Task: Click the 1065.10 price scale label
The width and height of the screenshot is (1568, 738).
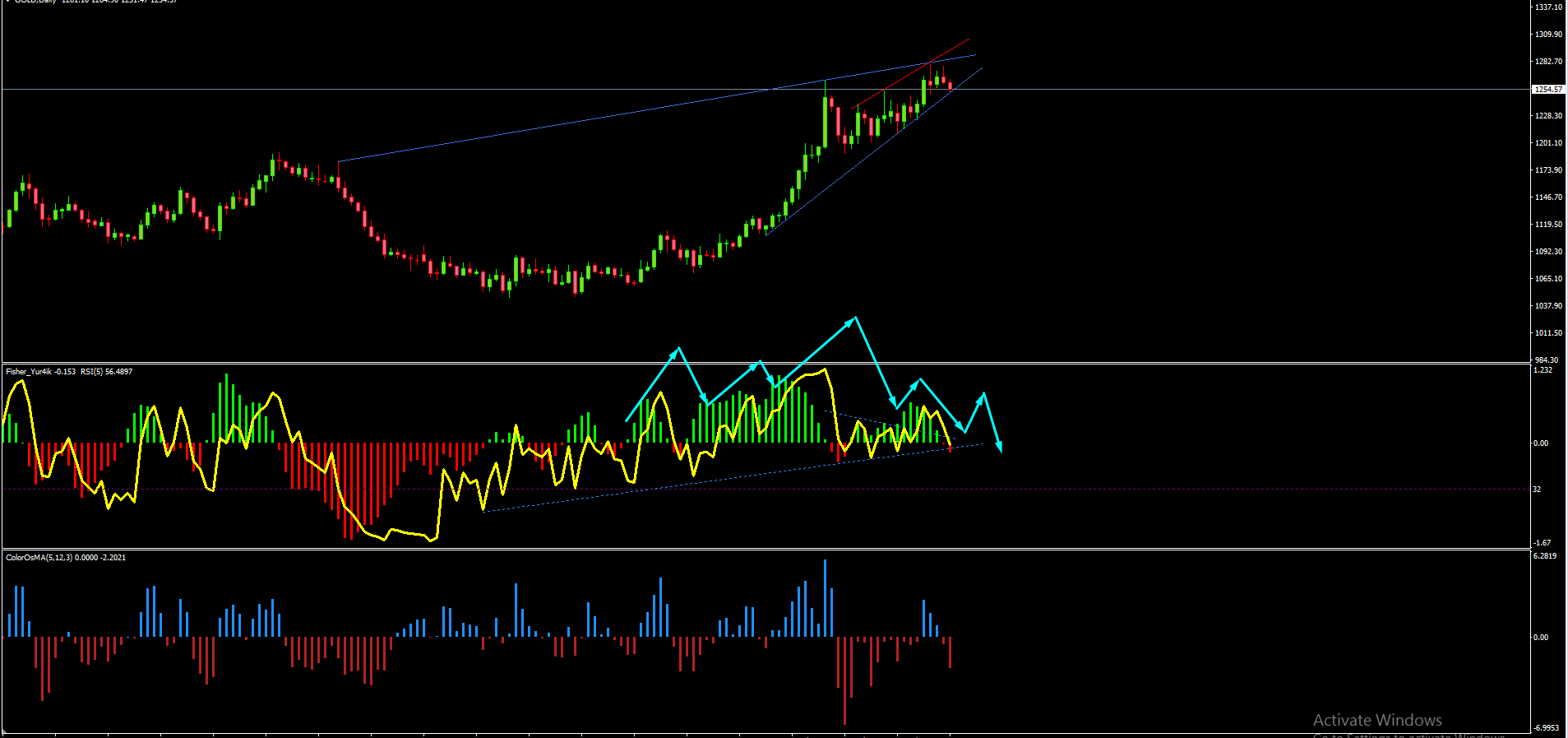Action: [x=1548, y=279]
